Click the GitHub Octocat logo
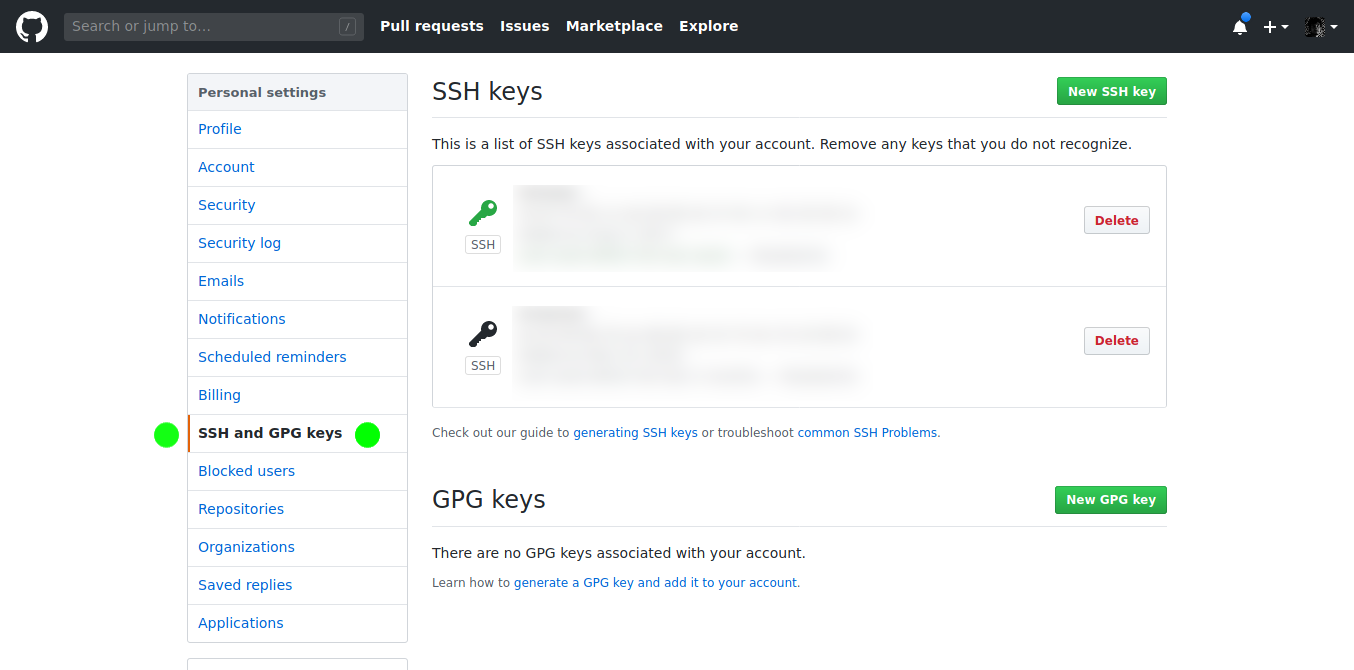The image size is (1354, 670). (32, 27)
